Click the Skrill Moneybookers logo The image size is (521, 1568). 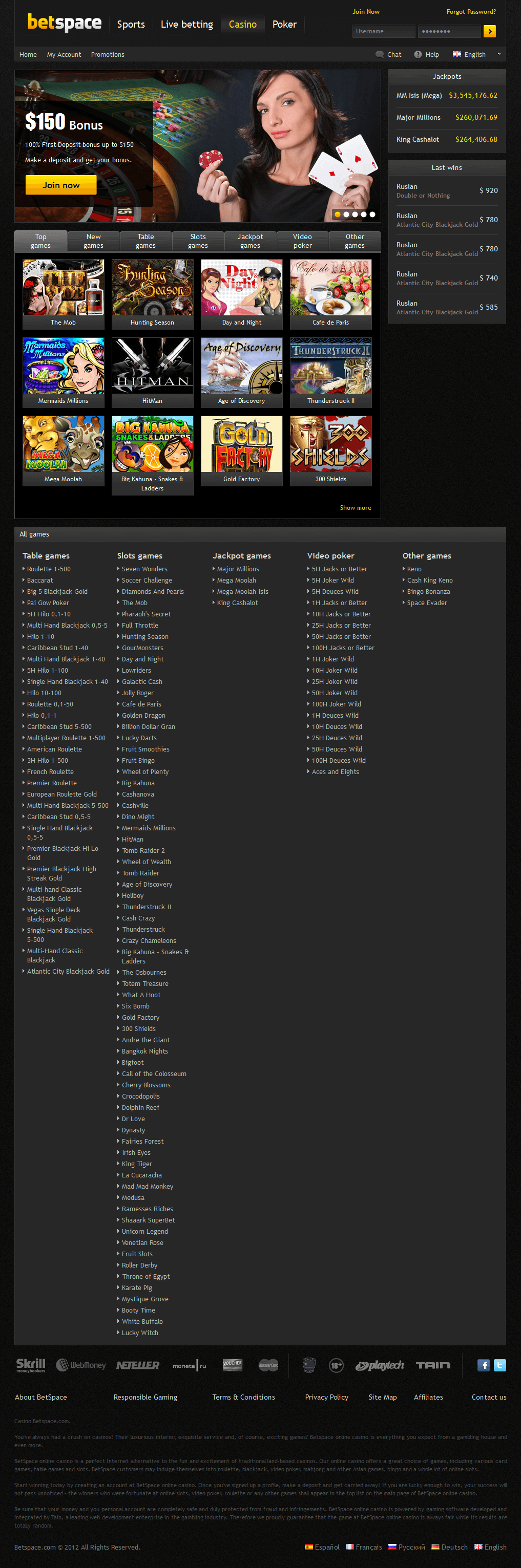coord(30,1365)
